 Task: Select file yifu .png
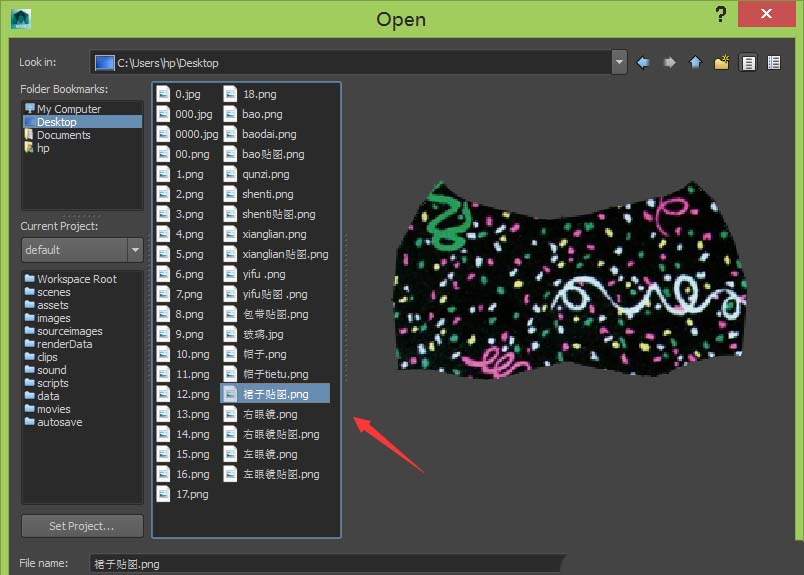[x=255, y=274]
